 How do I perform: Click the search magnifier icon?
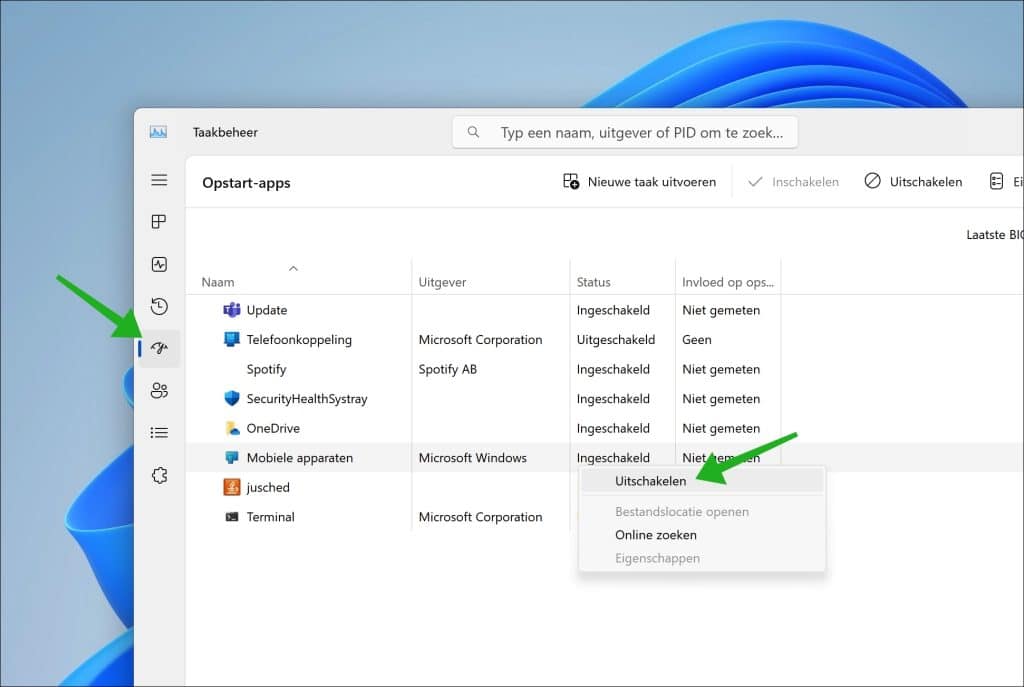pos(473,132)
